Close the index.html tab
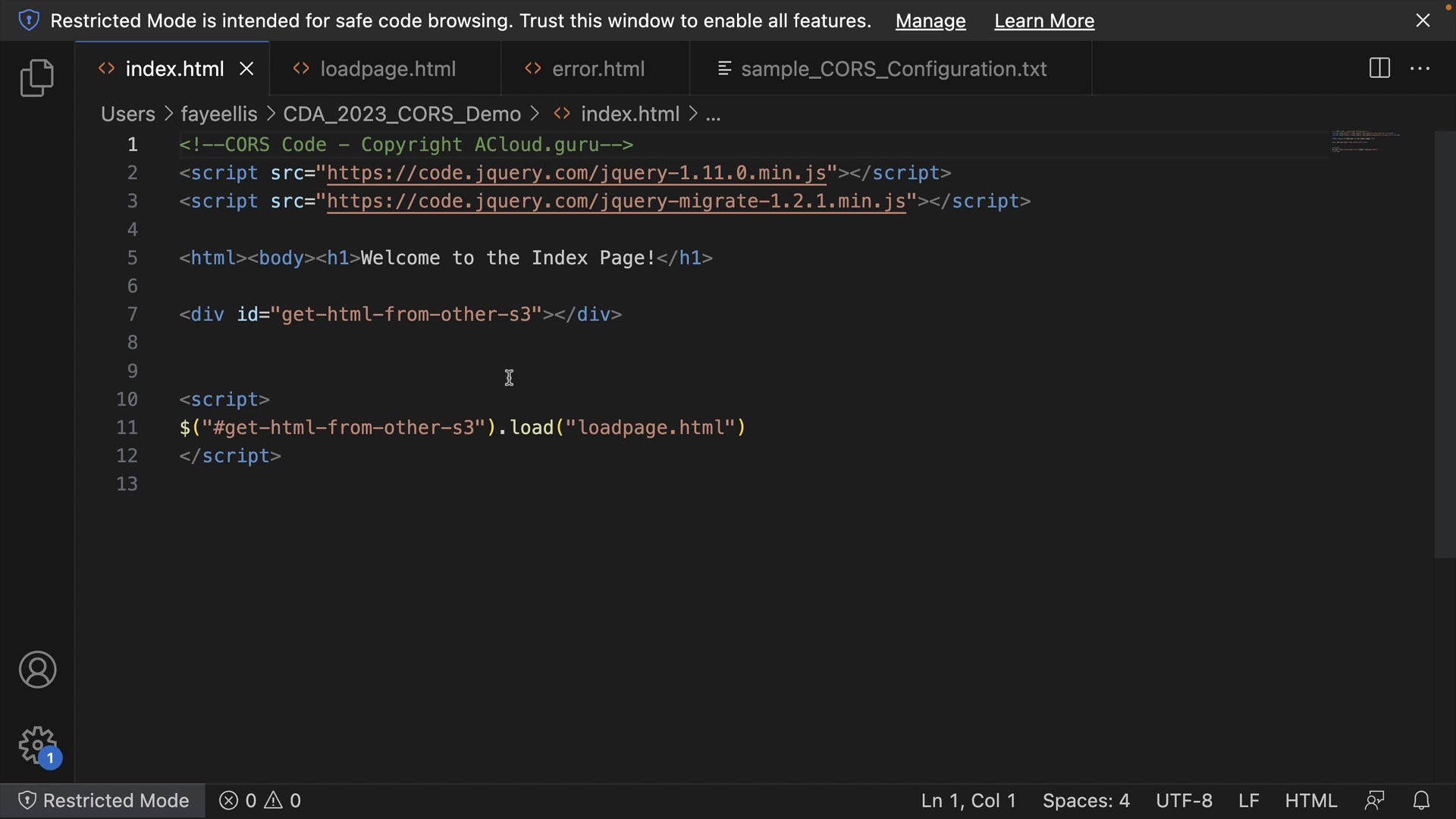Screen dimensions: 1456x819 click(246, 69)
